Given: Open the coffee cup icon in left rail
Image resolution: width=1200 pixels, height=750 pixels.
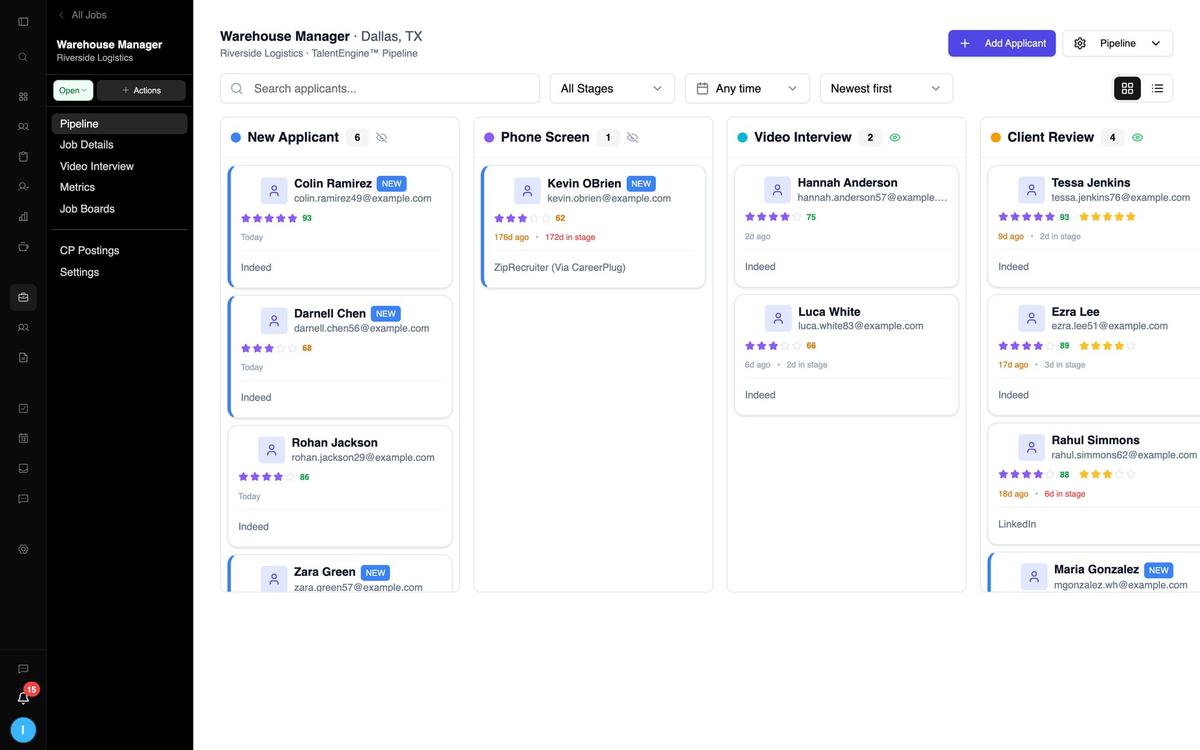Looking at the screenshot, I should click(x=23, y=246).
